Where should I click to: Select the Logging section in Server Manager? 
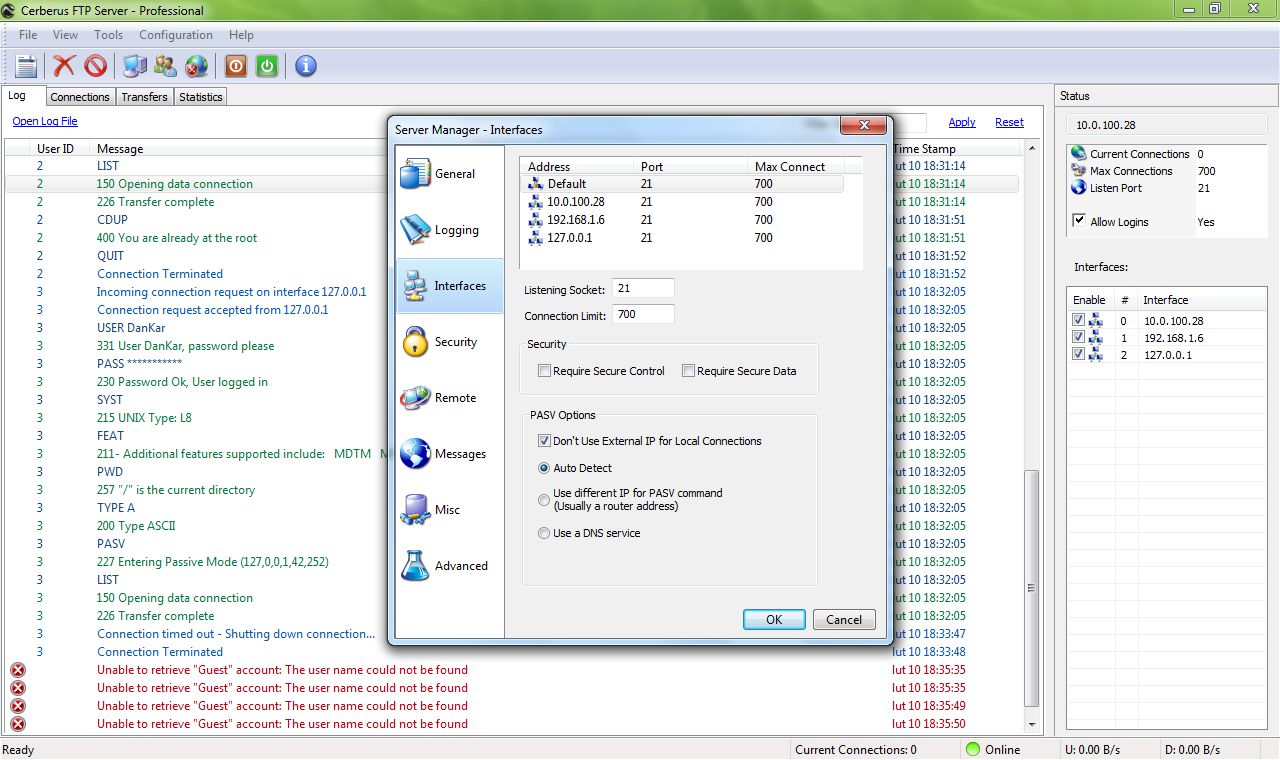pyautogui.click(x=449, y=230)
